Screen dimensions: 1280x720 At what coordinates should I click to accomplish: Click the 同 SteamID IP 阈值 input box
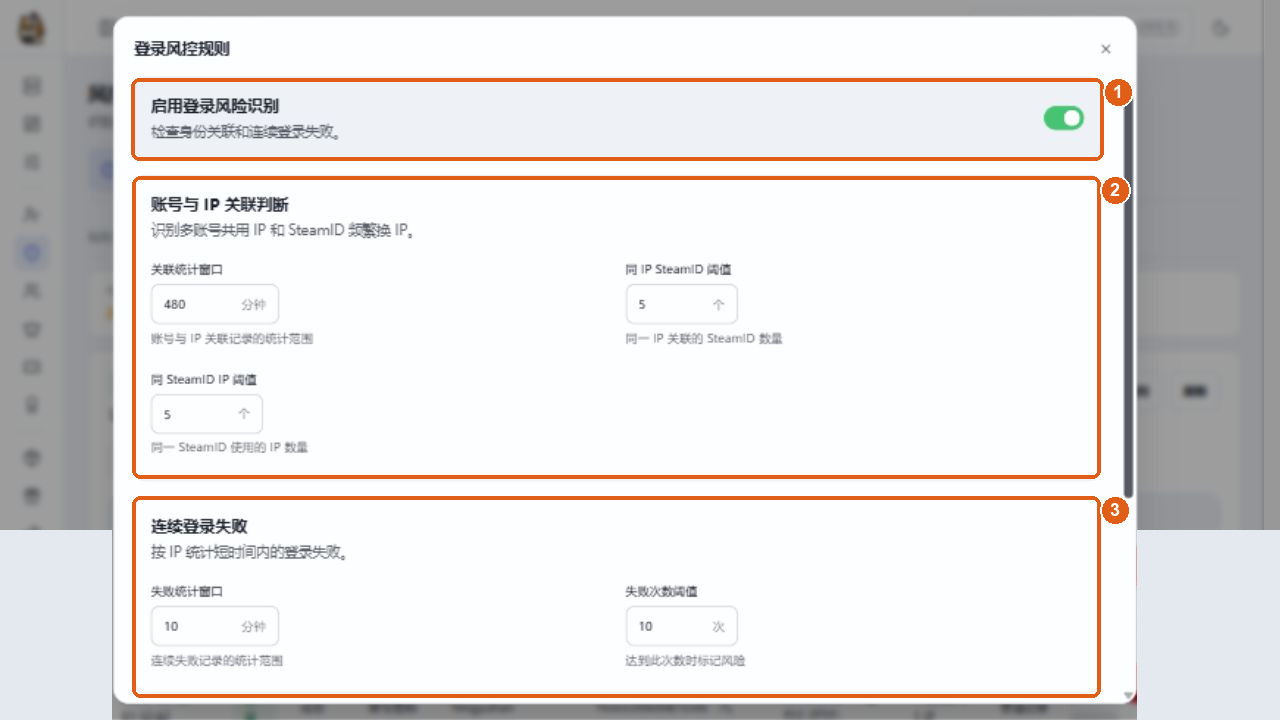pyautogui.click(x=207, y=414)
